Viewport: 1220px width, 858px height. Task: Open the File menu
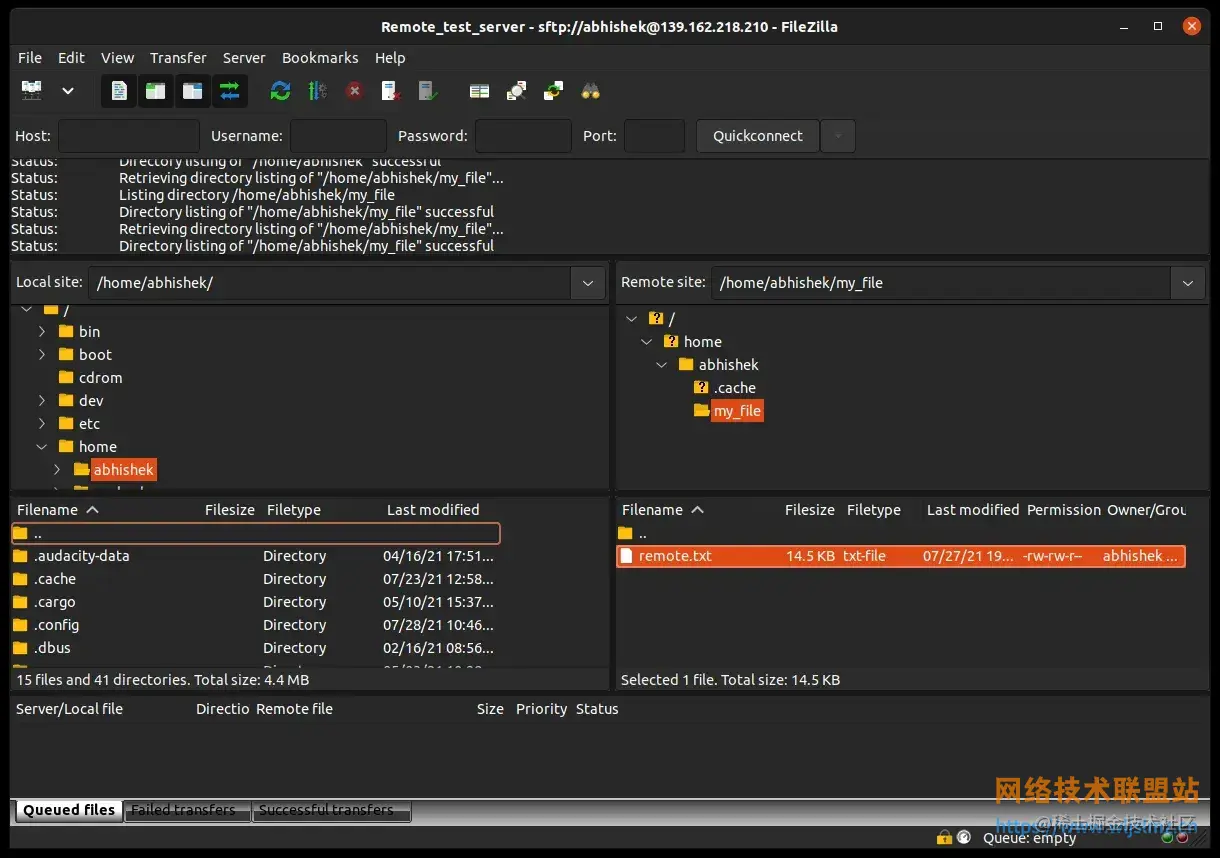pos(30,58)
